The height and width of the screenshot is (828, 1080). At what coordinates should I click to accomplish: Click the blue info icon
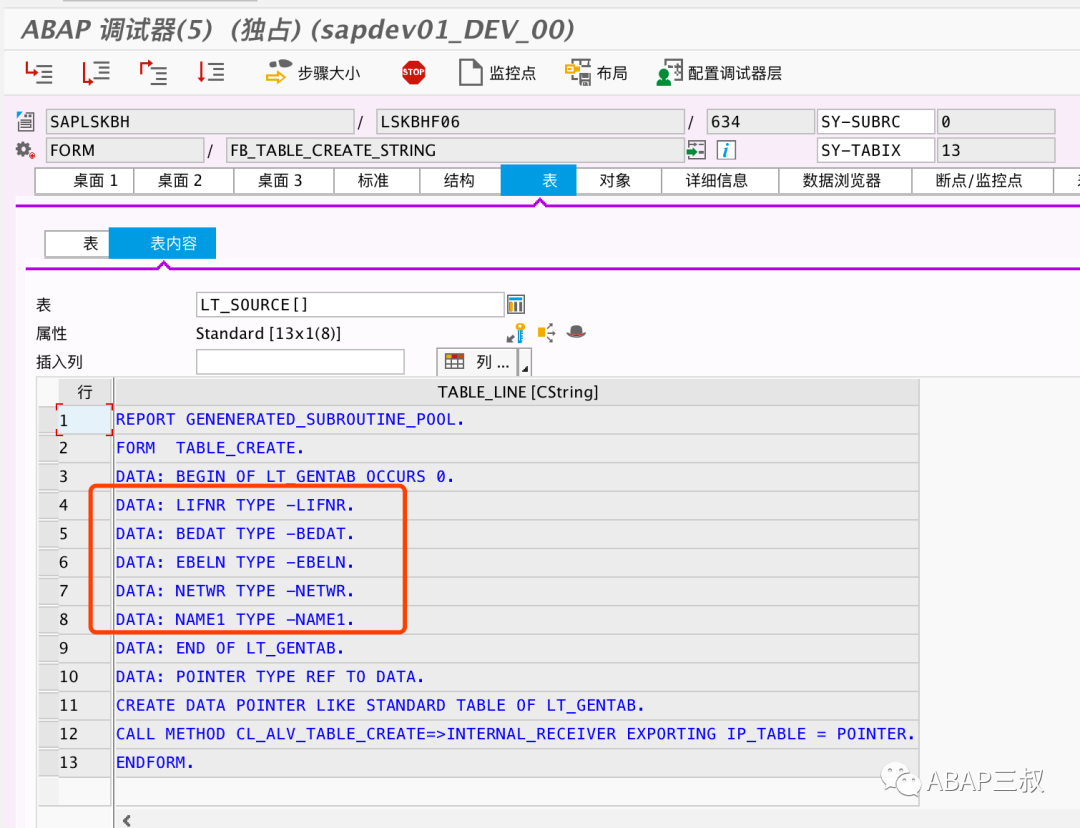coord(726,149)
